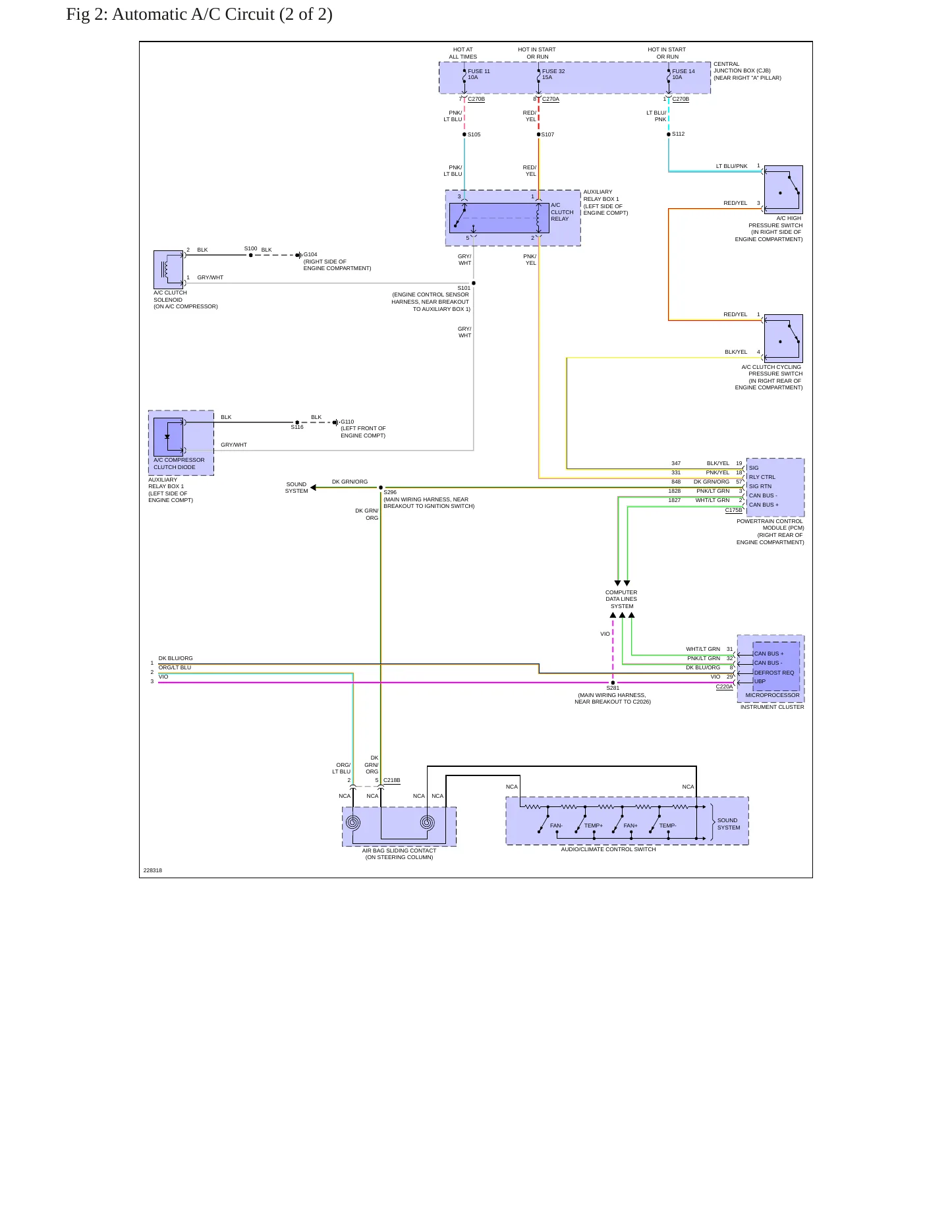Click circuit number 1828
This screenshot has height=1232, width=952.
(675, 491)
